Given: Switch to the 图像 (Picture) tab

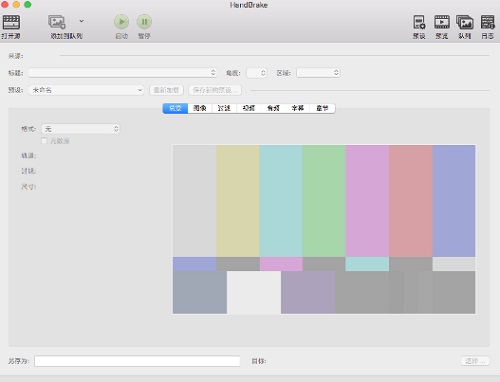Looking at the screenshot, I should [x=200, y=108].
